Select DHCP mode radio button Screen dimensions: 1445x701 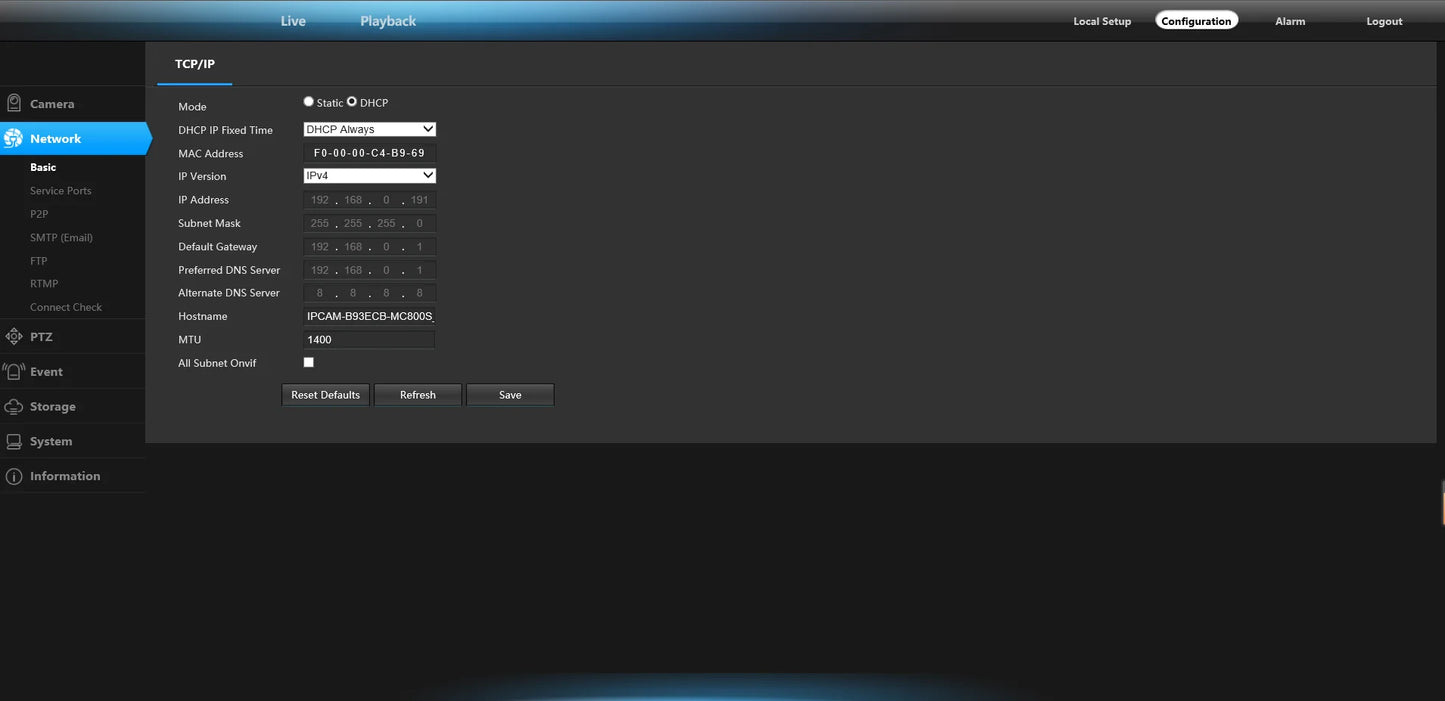point(352,102)
